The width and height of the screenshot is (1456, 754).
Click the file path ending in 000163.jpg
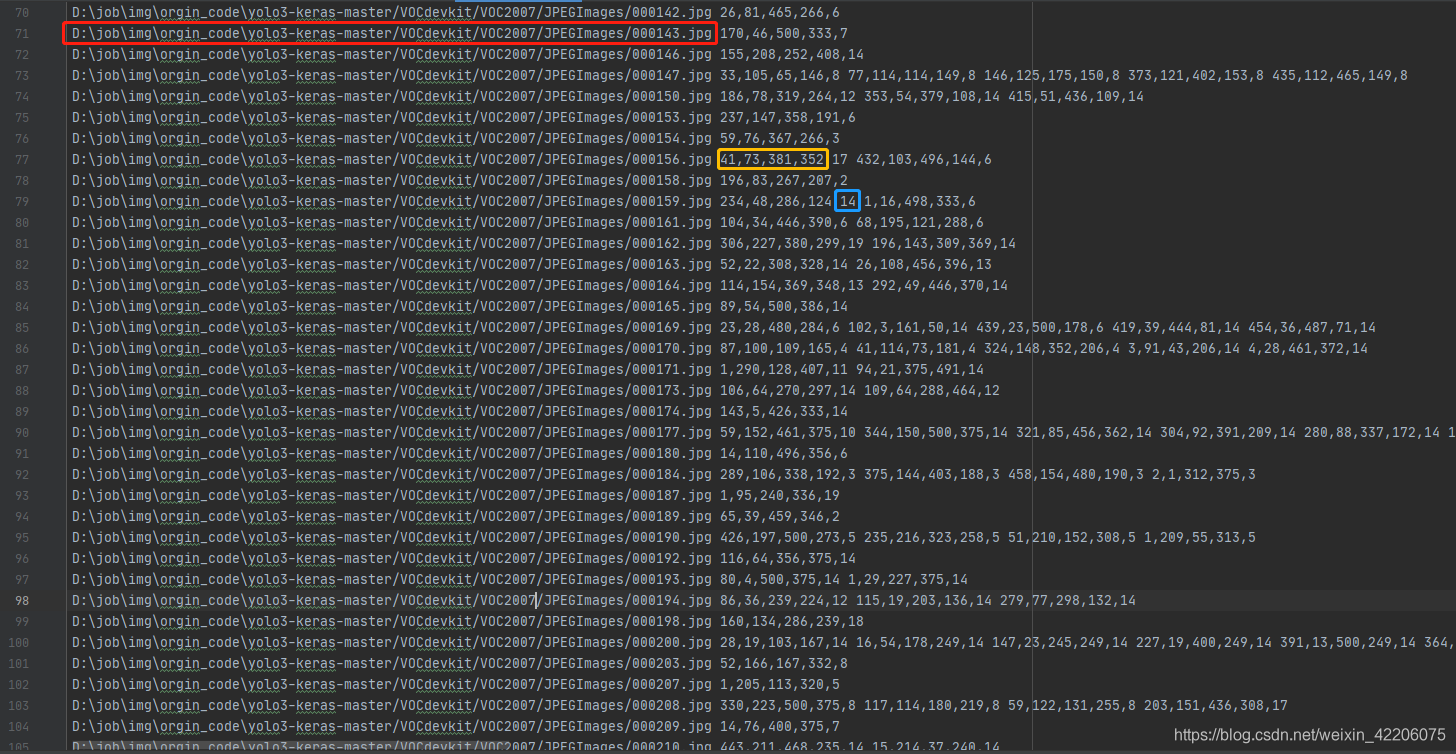(392, 265)
